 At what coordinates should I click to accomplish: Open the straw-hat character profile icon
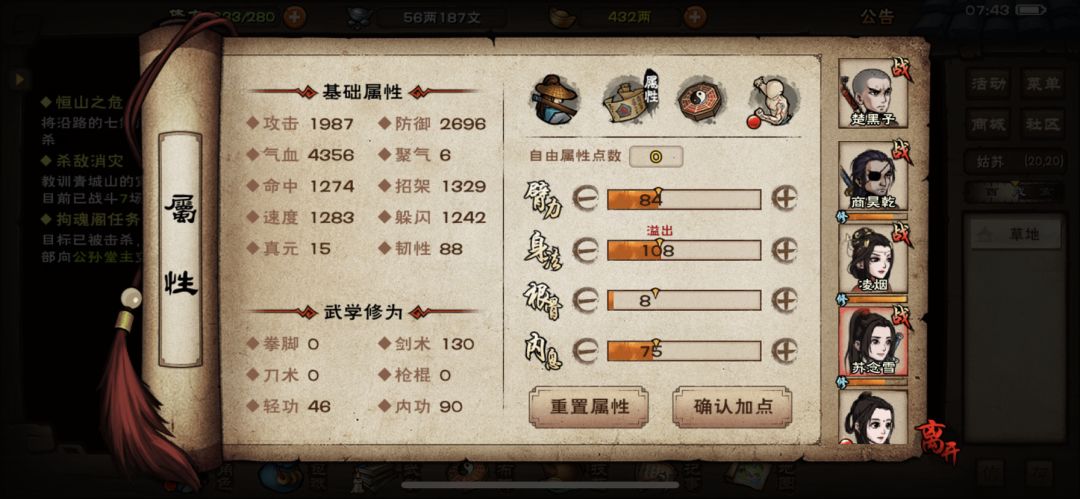tap(554, 100)
